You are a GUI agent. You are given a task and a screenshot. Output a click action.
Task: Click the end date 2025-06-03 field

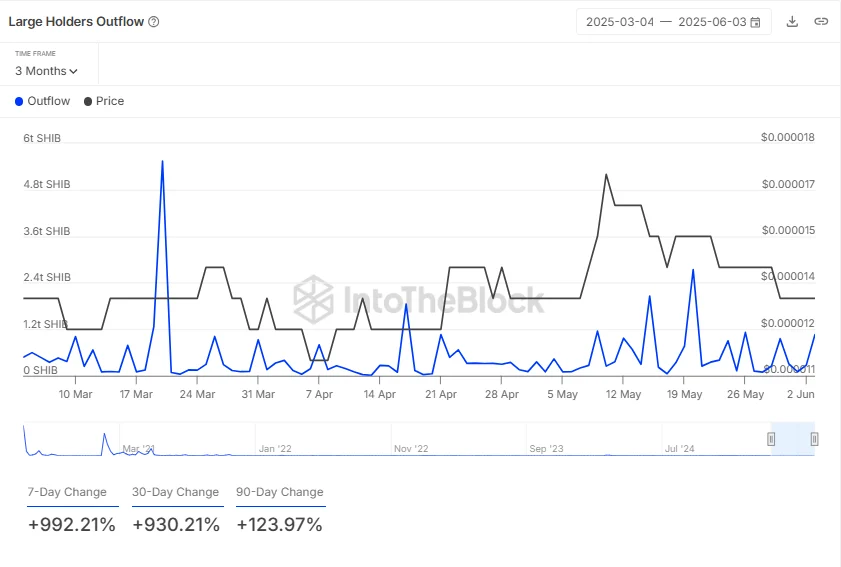[712, 22]
